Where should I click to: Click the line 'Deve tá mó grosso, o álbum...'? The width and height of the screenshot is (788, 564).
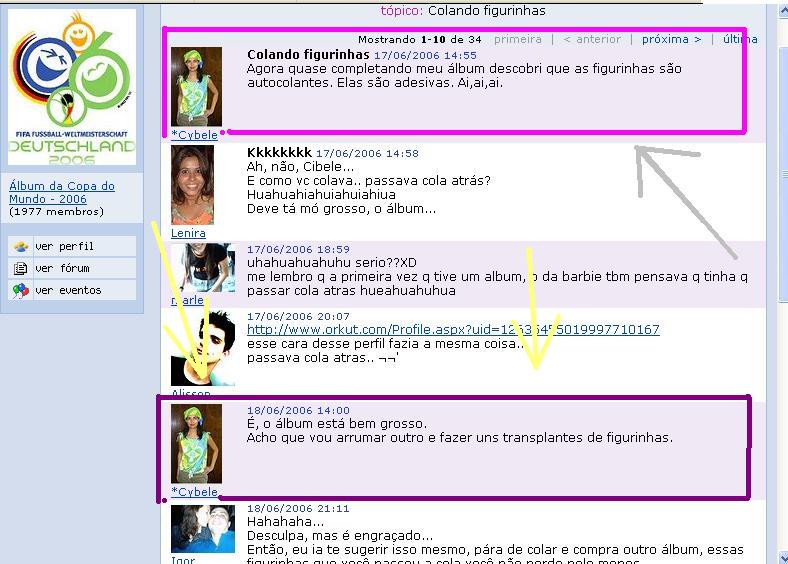point(341,209)
